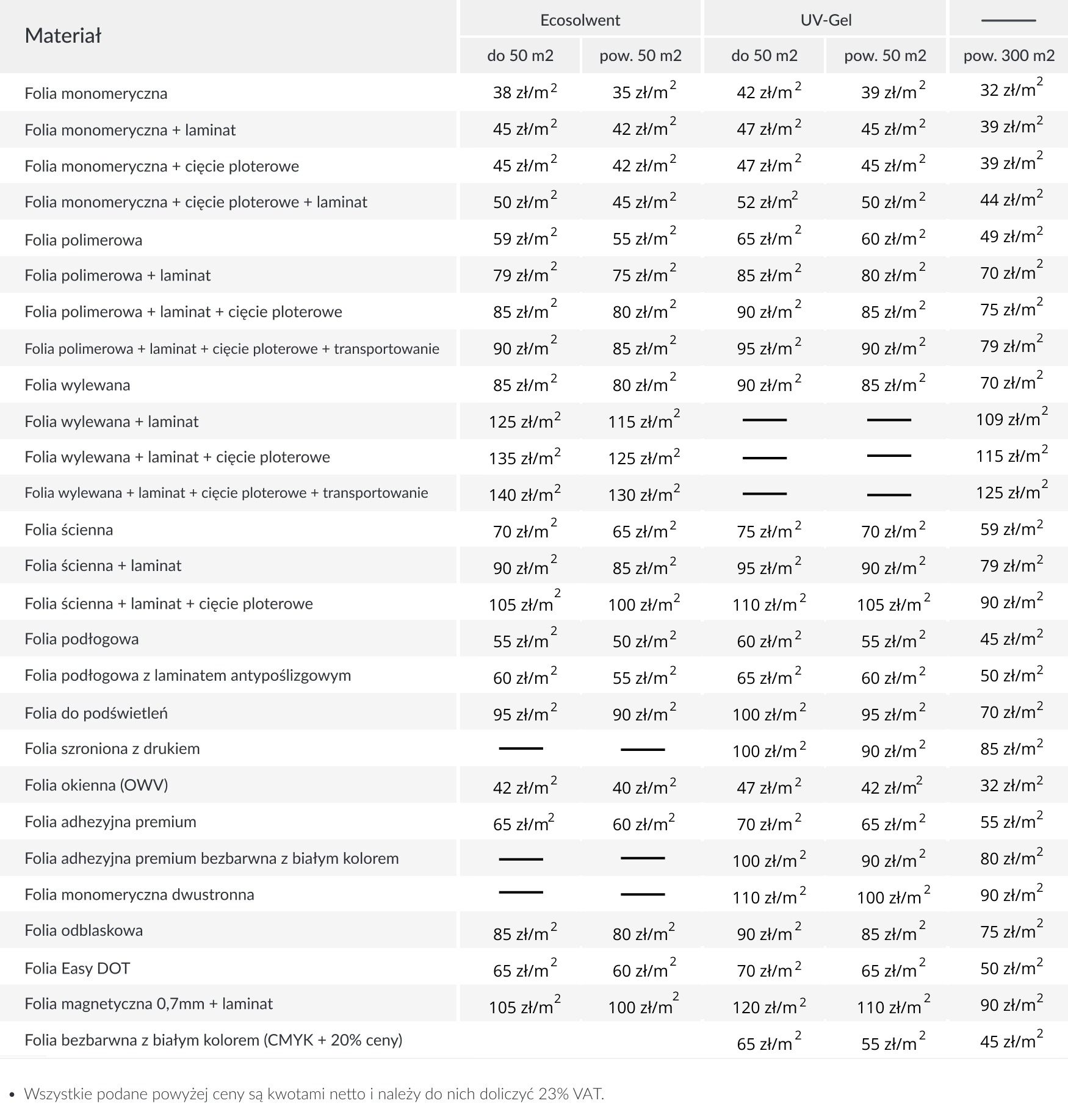1068x1120 pixels.
Task: Click the 135 zł/m² price cell
Action: pos(524,458)
